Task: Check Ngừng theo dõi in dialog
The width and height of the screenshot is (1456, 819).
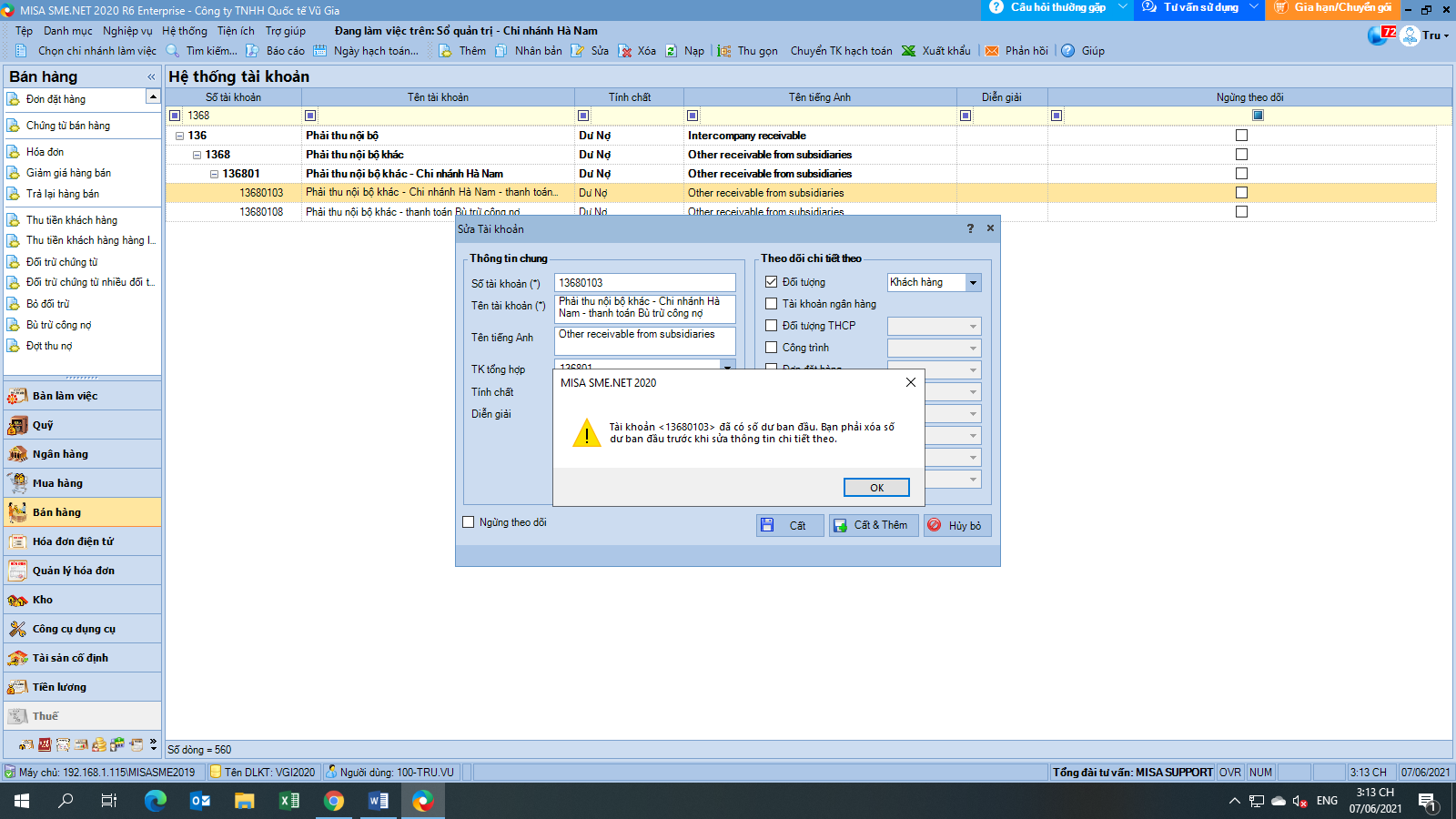Action: point(469,522)
